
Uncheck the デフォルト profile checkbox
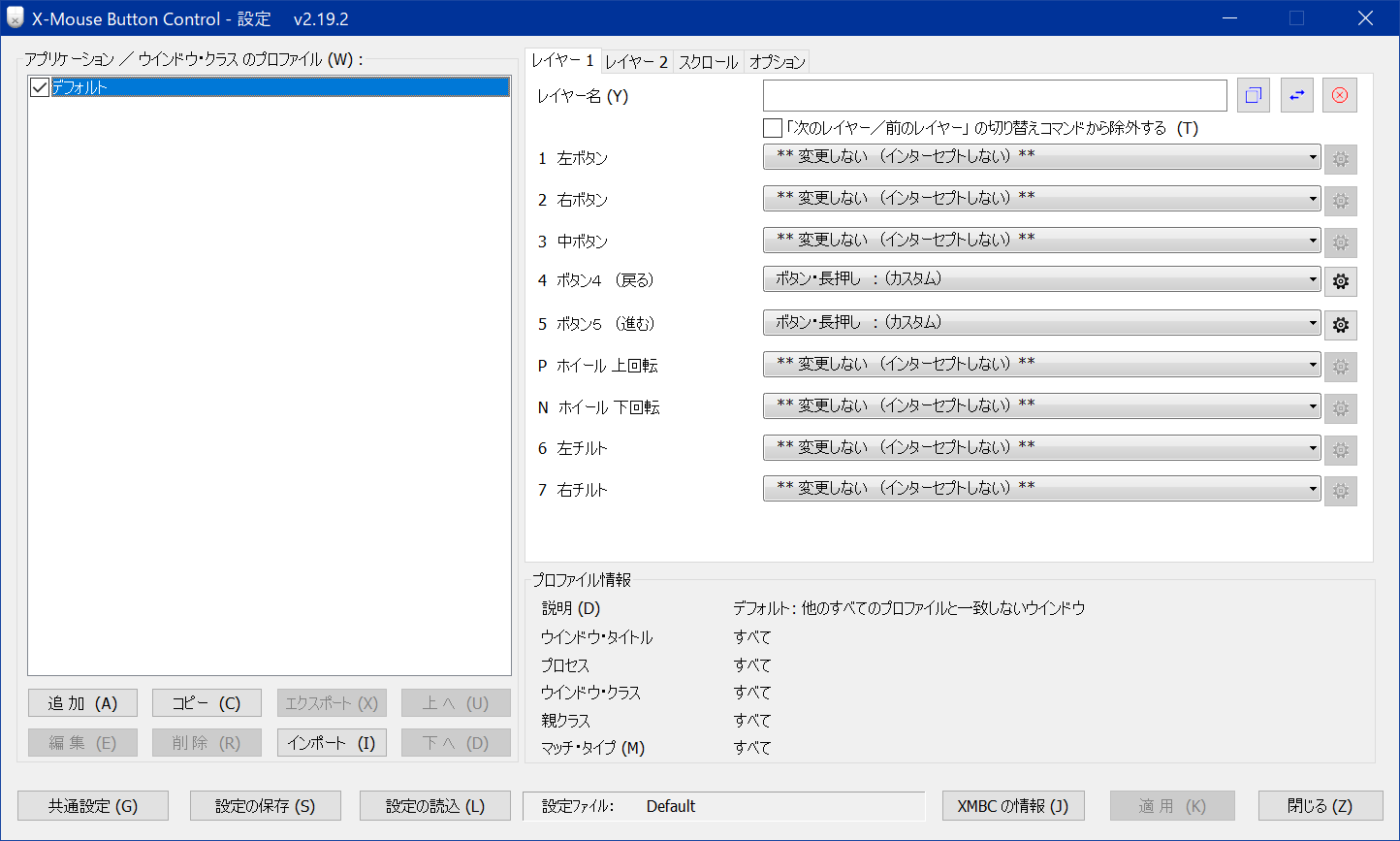(x=40, y=87)
